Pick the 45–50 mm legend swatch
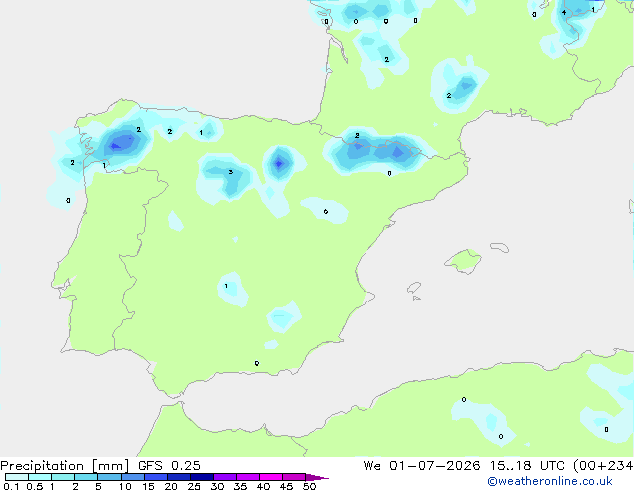The image size is (634, 490). pos(294,477)
